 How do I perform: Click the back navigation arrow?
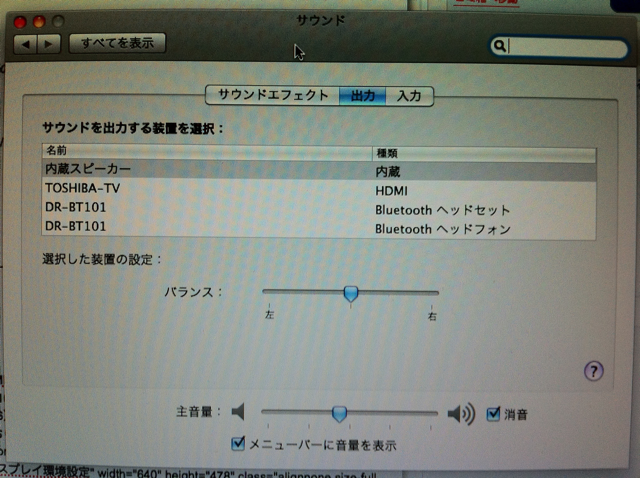point(28,44)
